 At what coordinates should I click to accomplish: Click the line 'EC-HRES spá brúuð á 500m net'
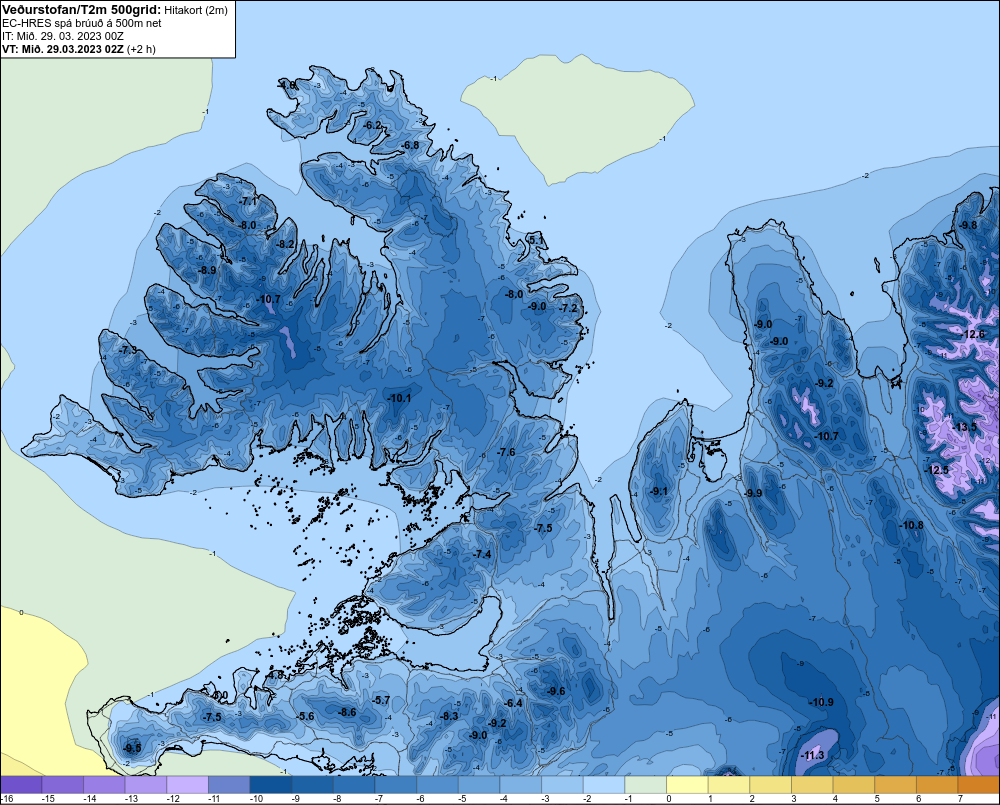(82, 23)
